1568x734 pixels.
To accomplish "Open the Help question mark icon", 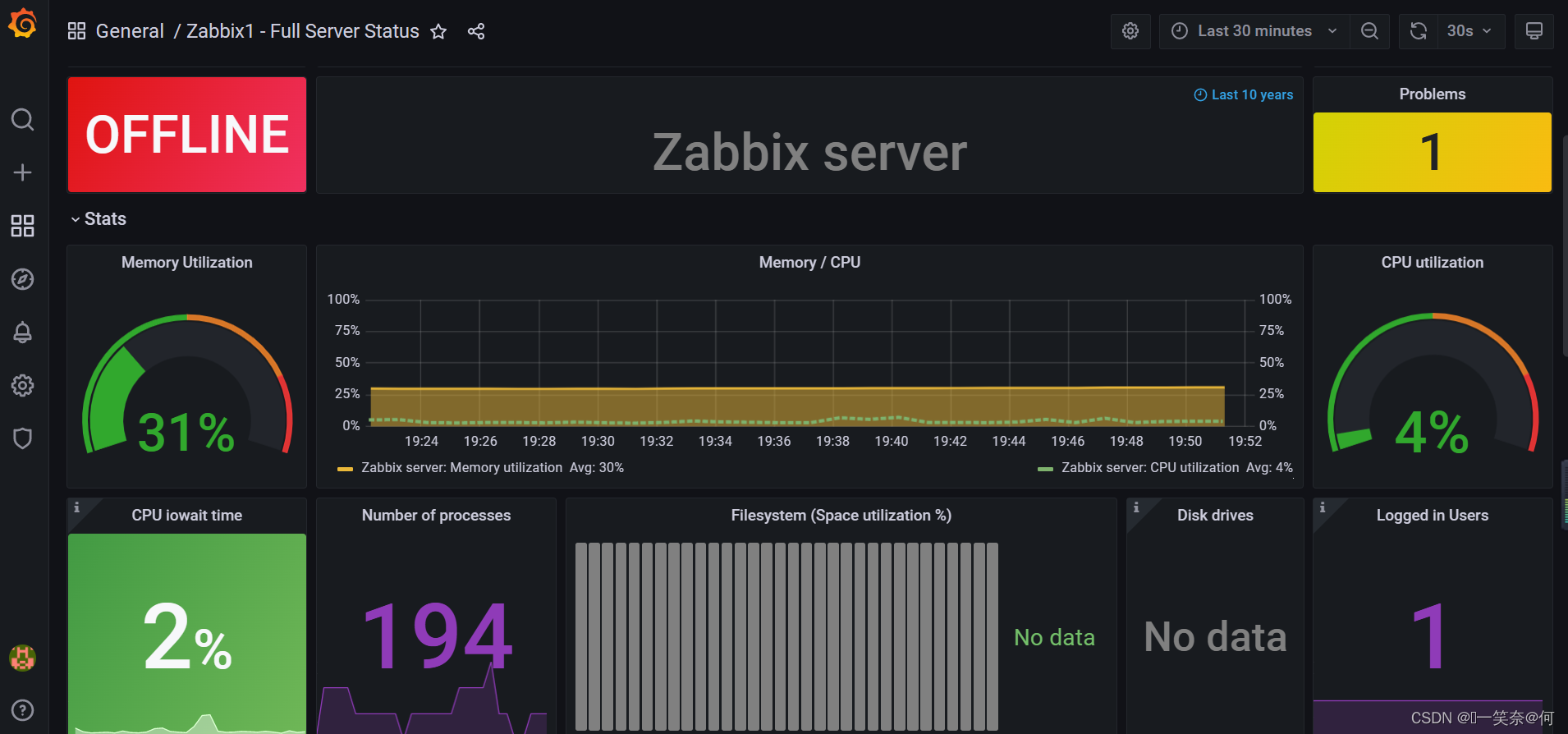I will pos(22,710).
